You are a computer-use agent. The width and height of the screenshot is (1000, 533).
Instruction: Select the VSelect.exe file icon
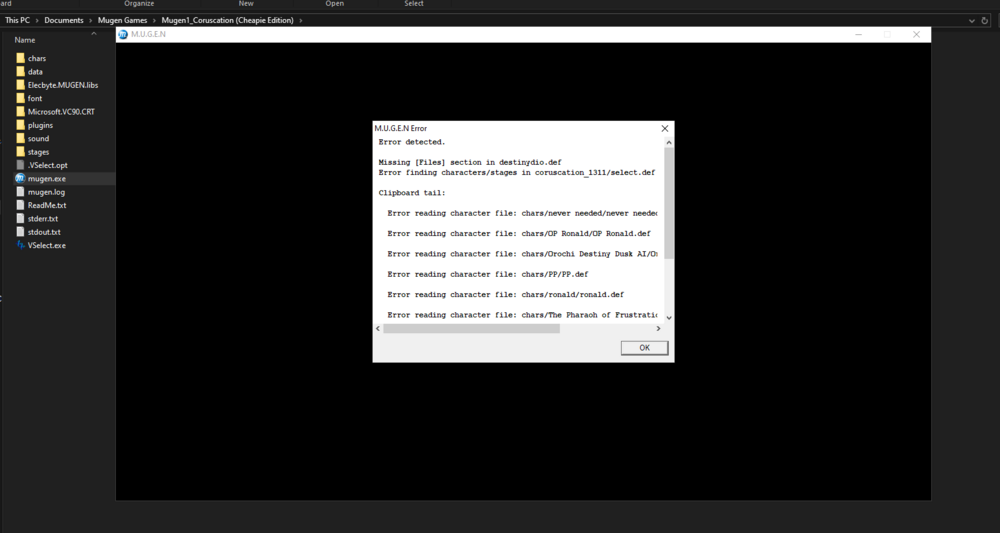tap(20, 245)
